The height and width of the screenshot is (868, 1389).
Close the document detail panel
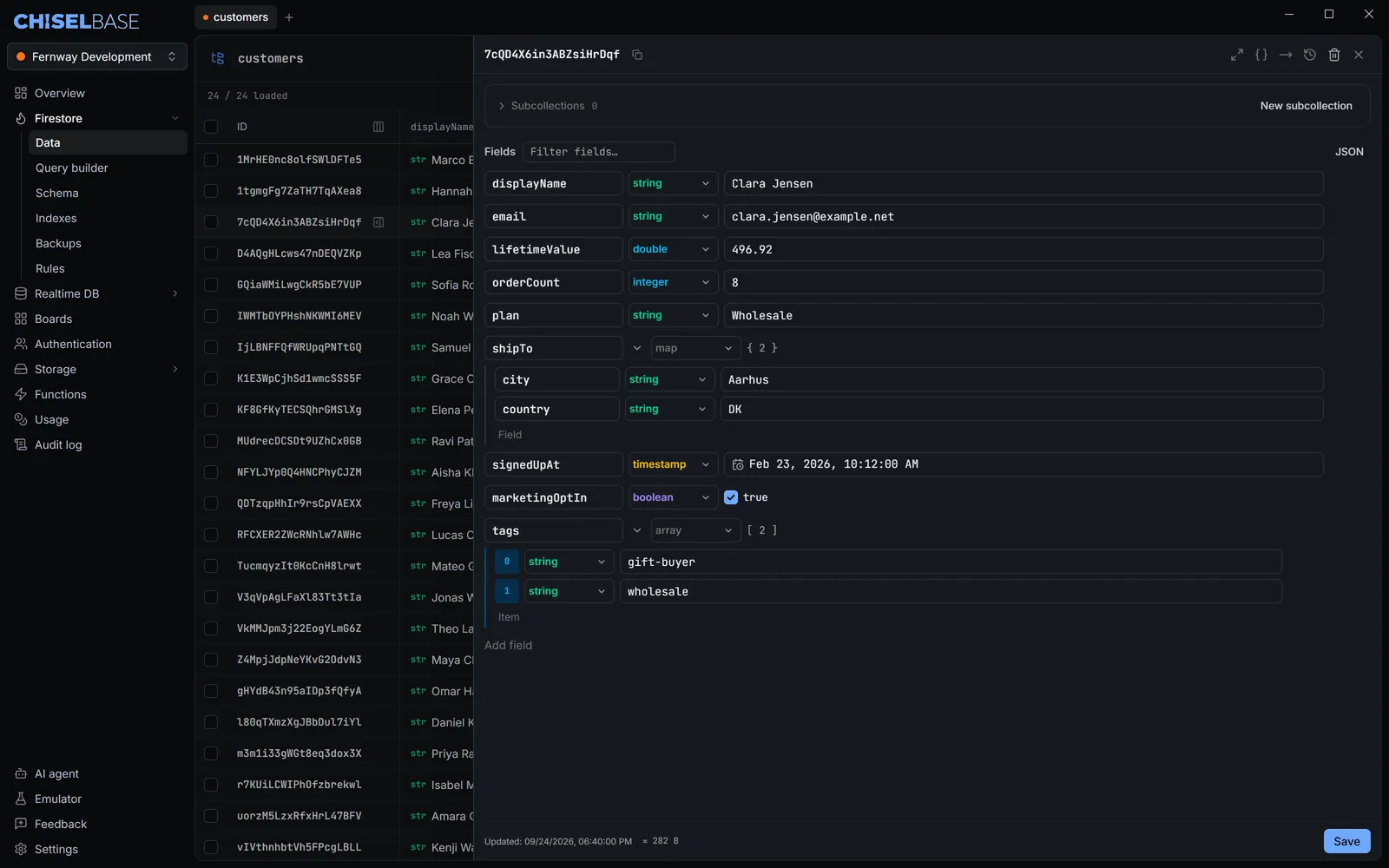1359,55
